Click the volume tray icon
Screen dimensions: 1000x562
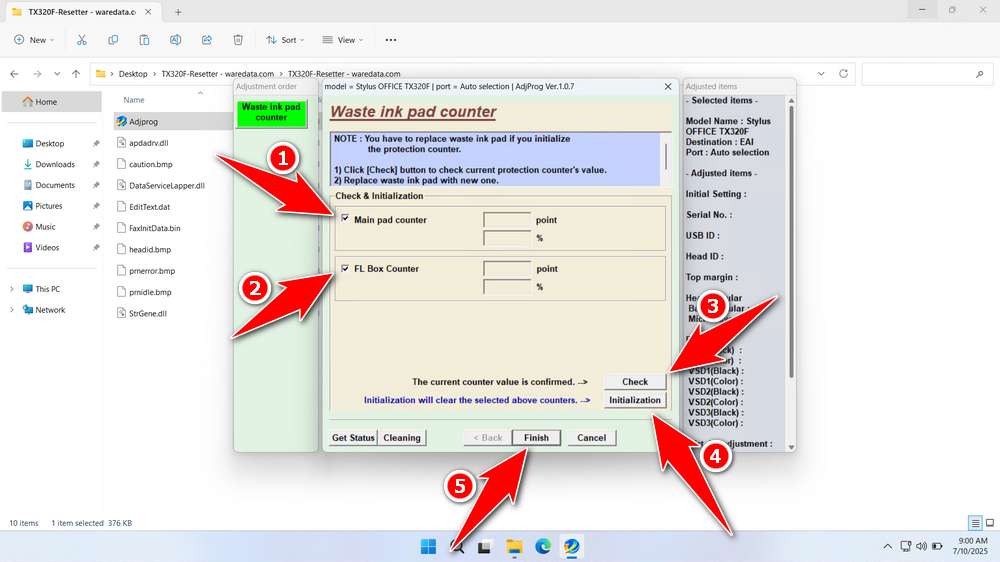[x=922, y=546]
